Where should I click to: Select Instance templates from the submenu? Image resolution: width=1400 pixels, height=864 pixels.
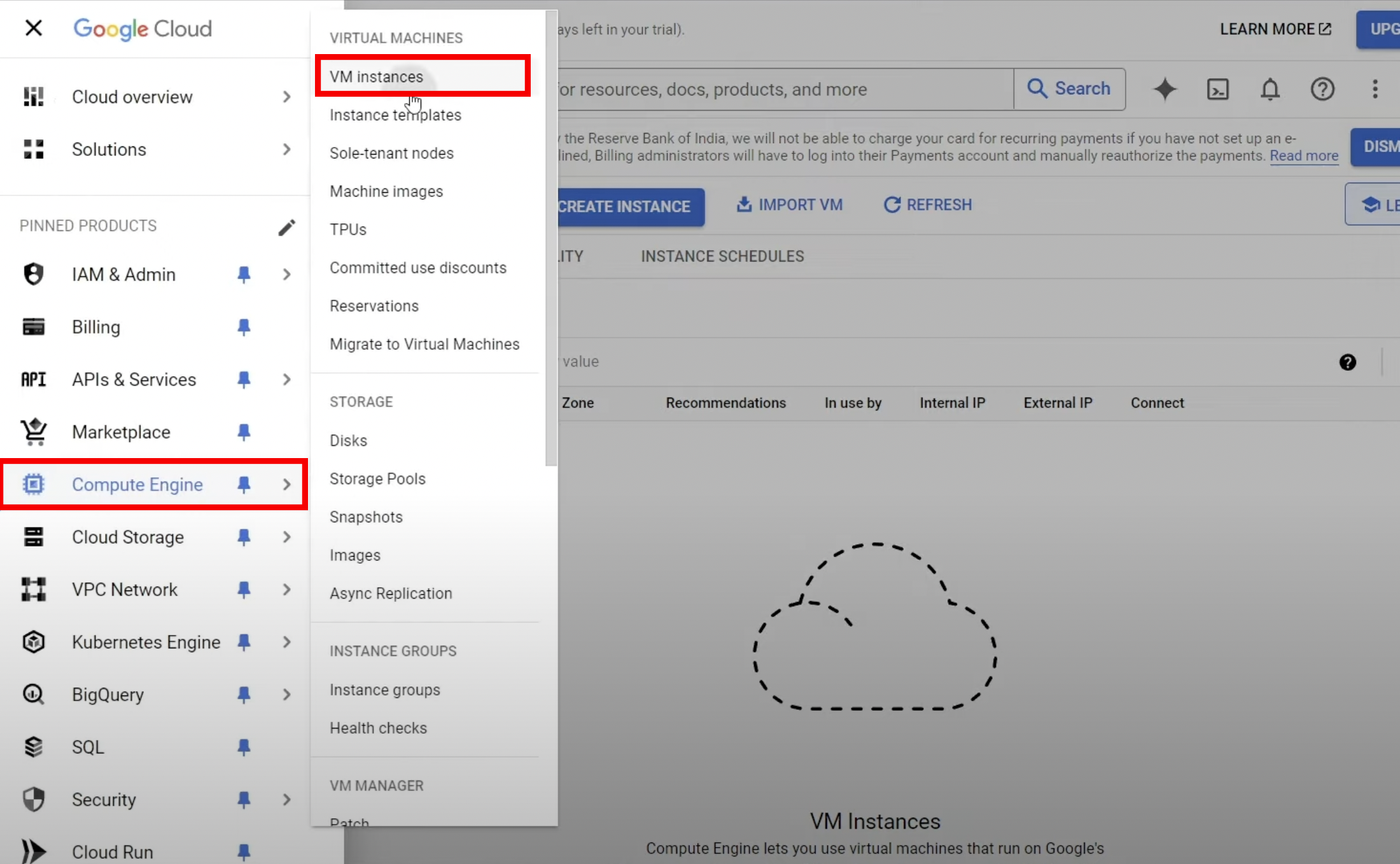[x=395, y=115]
